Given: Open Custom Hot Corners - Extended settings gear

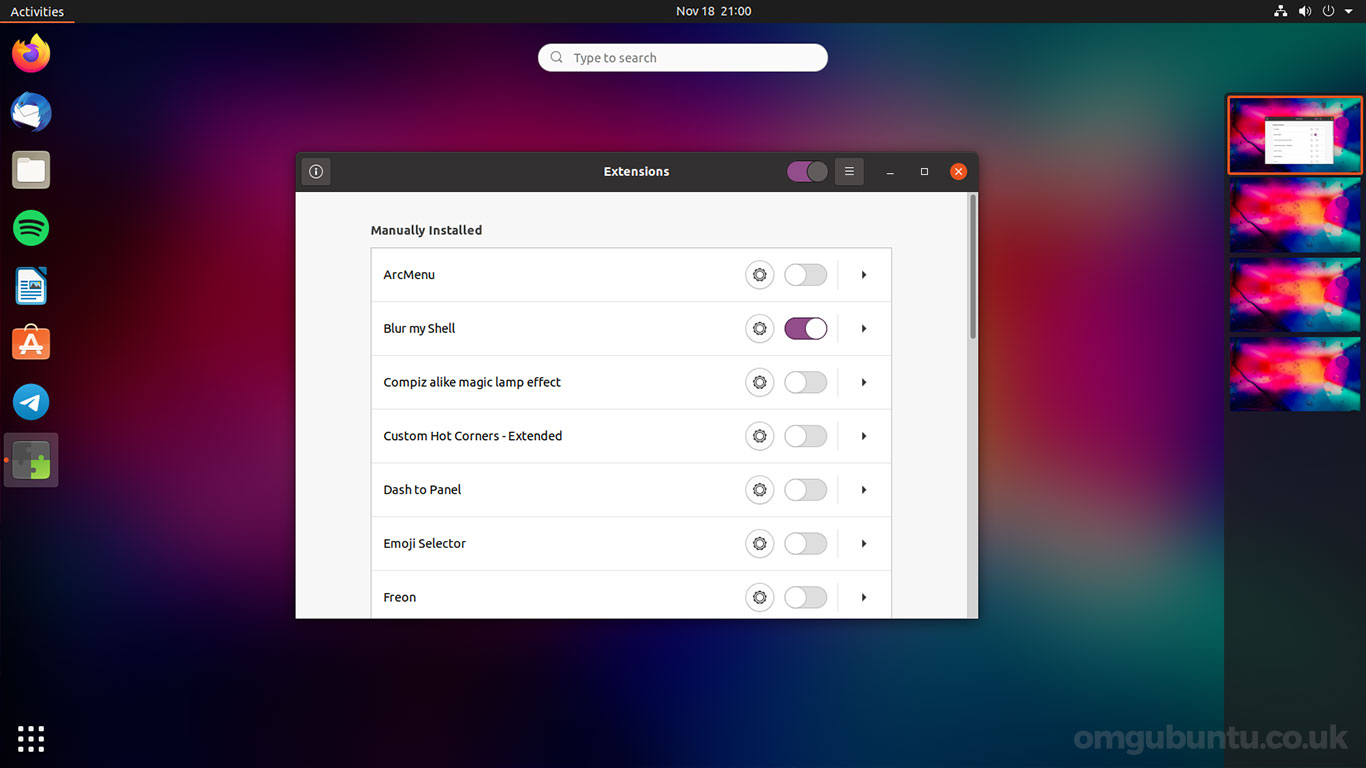Looking at the screenshot, I should coord(760,436).
